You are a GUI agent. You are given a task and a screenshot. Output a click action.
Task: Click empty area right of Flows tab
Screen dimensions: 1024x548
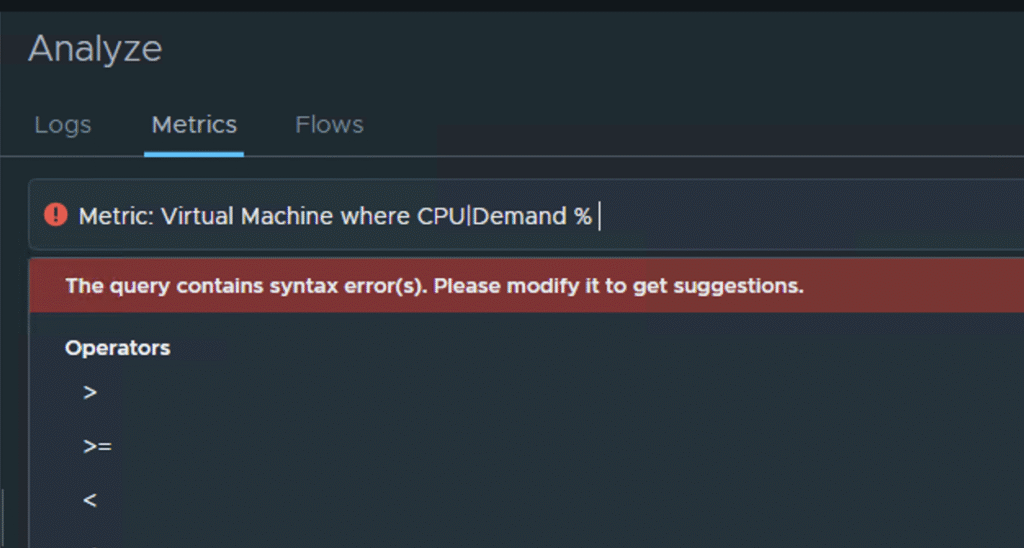coord(650,125)
